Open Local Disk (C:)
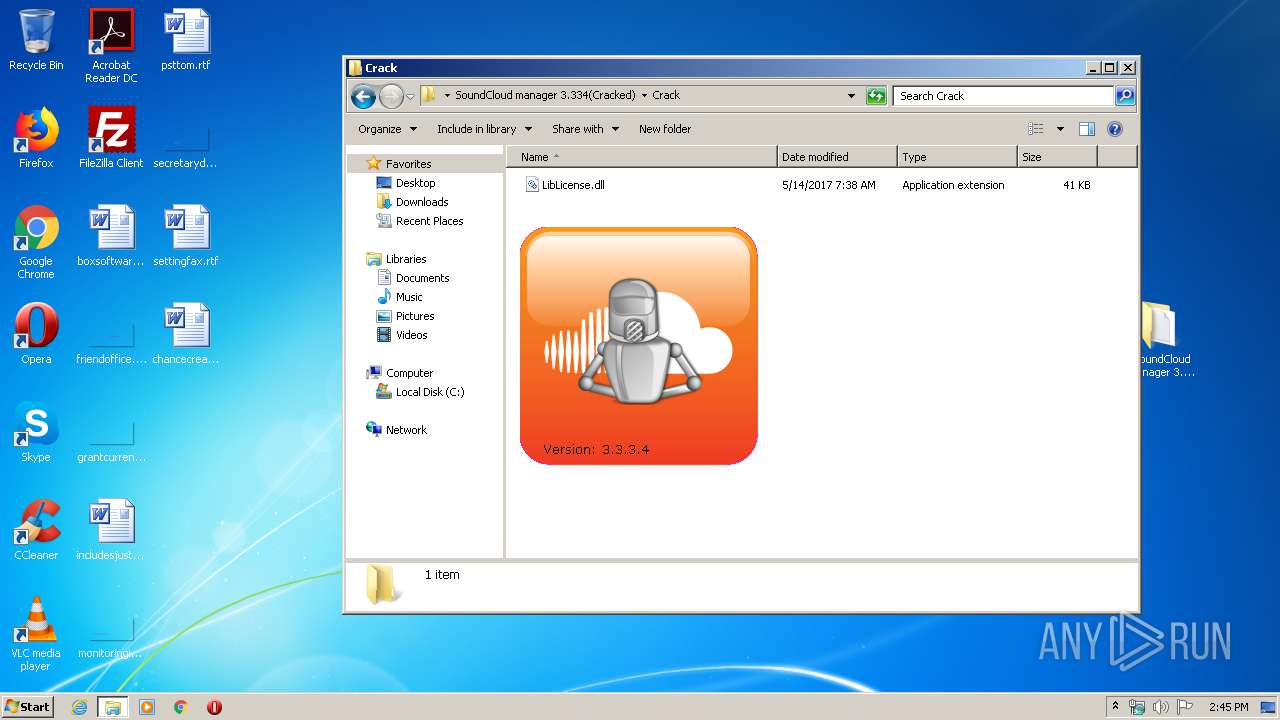The width and height of the screenshot is (1280, 720). click(x=430, y=392)
